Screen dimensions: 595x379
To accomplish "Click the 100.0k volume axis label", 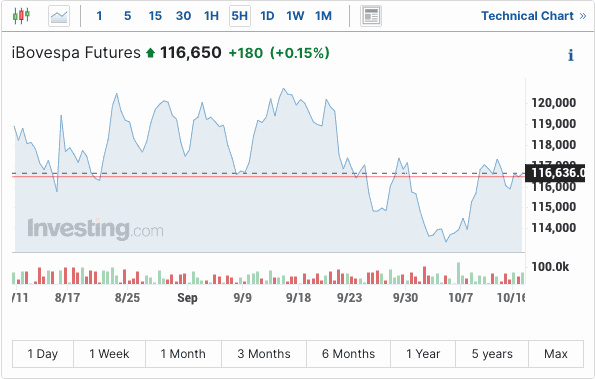I will pos(550,267).
